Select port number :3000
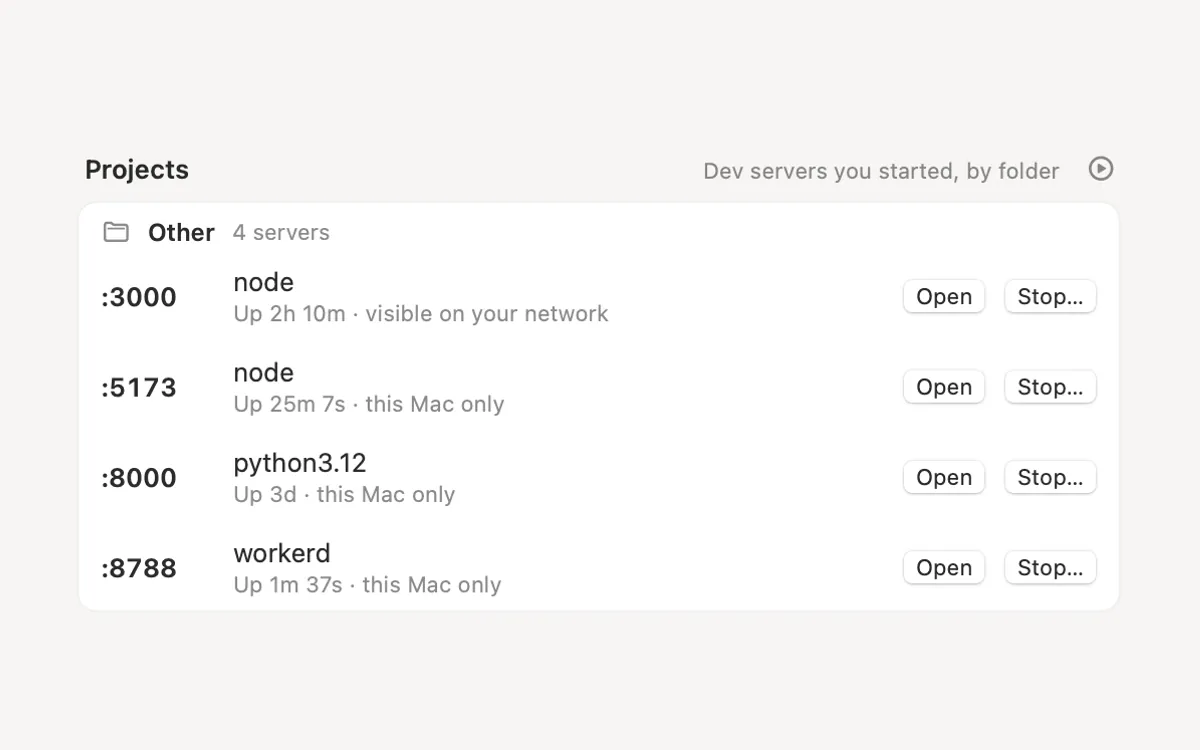1200x750 pixels. pos(139,297)
